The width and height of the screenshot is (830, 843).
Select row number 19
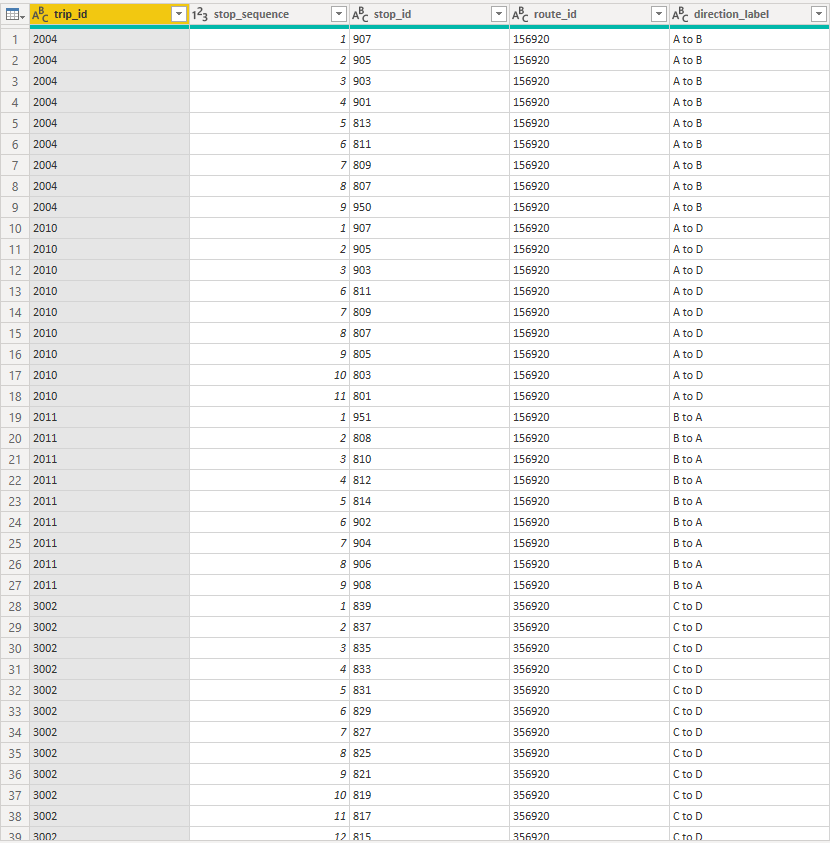(15, 417)
